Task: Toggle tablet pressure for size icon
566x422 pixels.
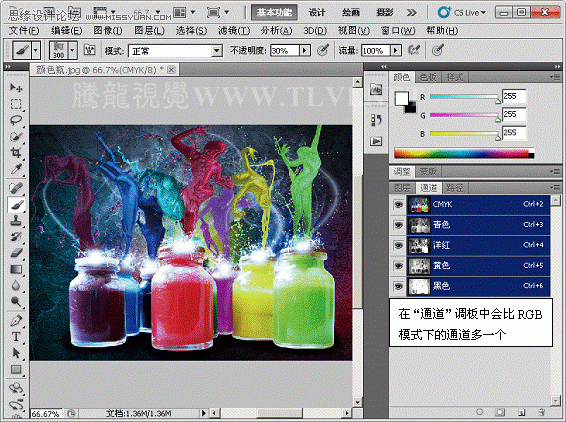Action: coord(437,50)
